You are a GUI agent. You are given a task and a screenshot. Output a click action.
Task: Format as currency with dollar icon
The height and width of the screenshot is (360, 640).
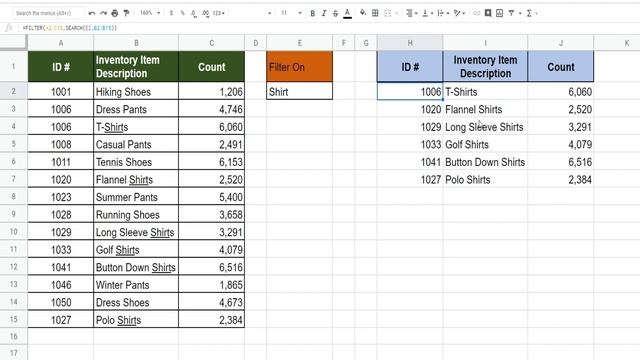(171, 13)
